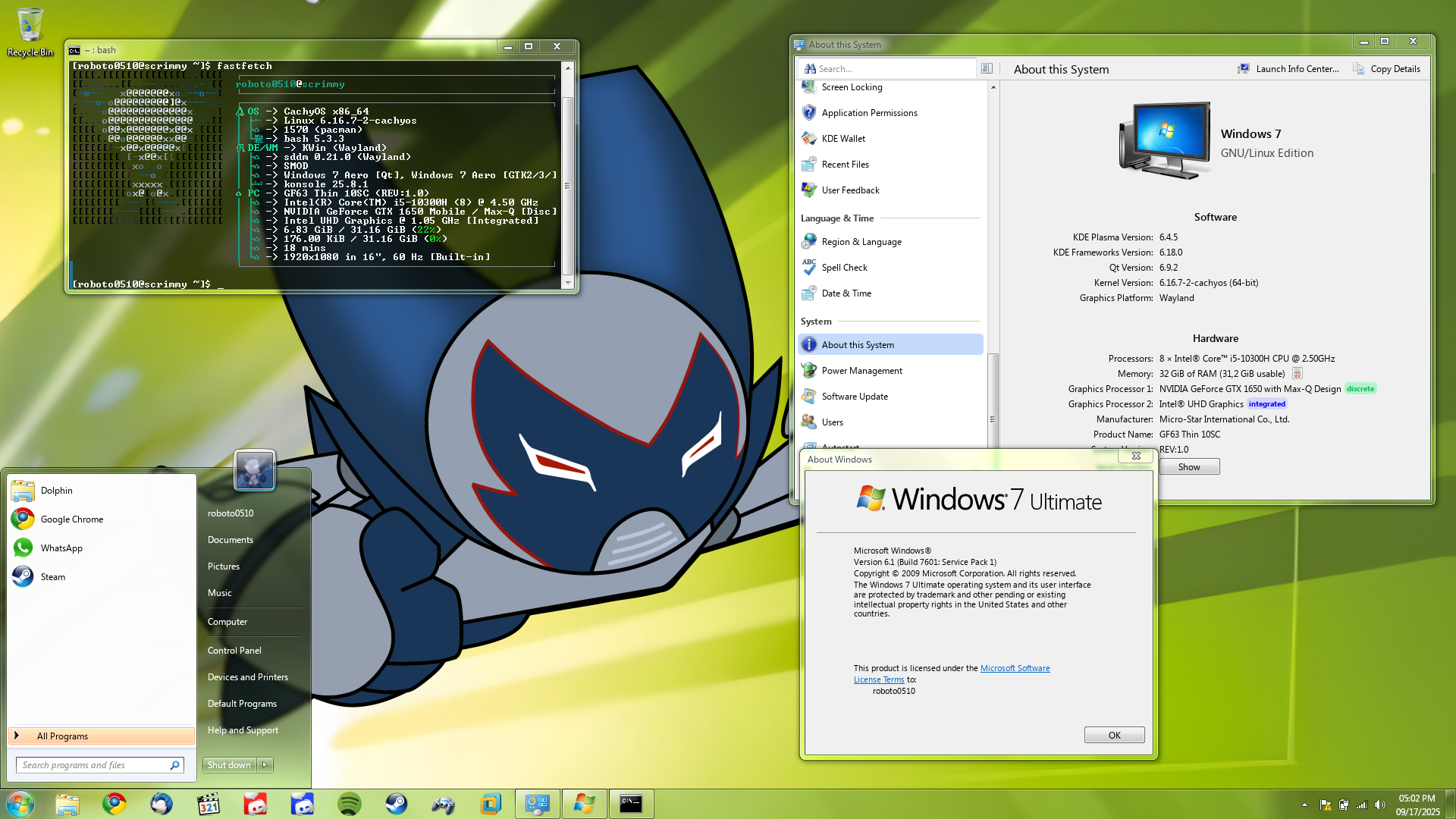
Task: Click the terminal window's vertical scrollbar
Action: point(567,186)
